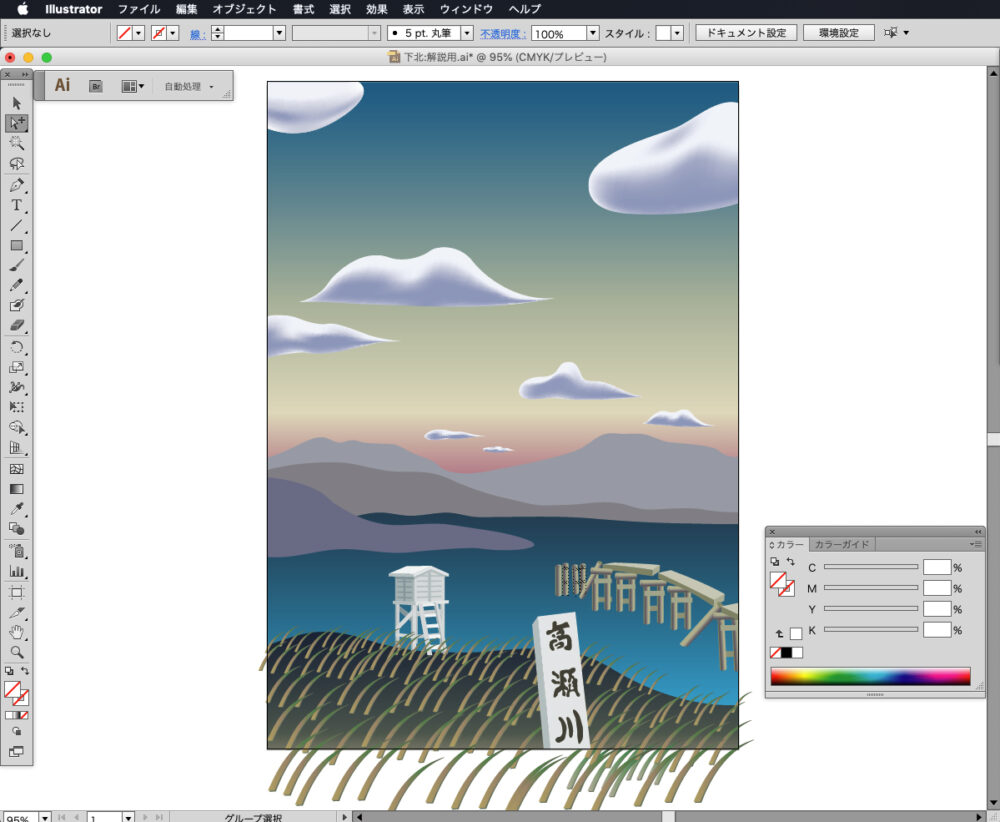1000x822 pixels.
Task: Click the 環境設定 button
Action: (838, 33)
